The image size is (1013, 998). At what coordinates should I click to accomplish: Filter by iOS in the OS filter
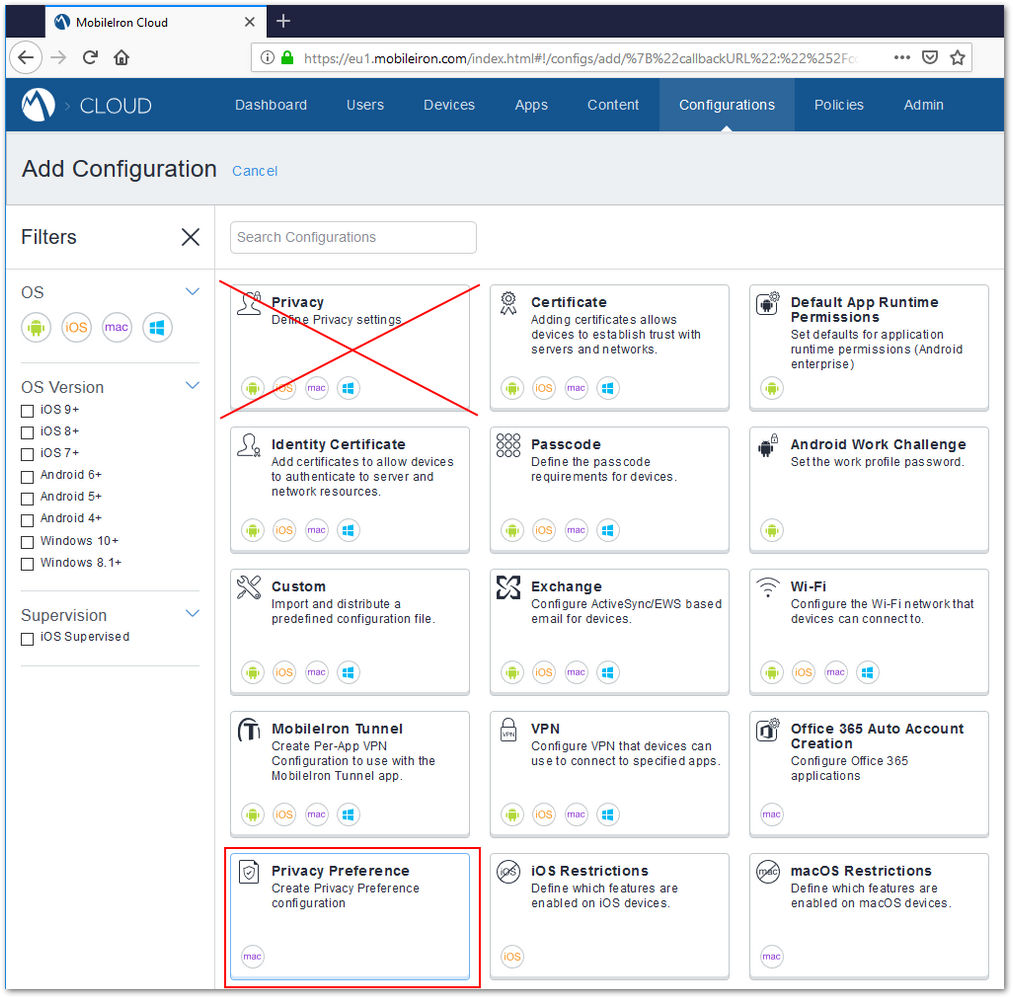(76, 327)
